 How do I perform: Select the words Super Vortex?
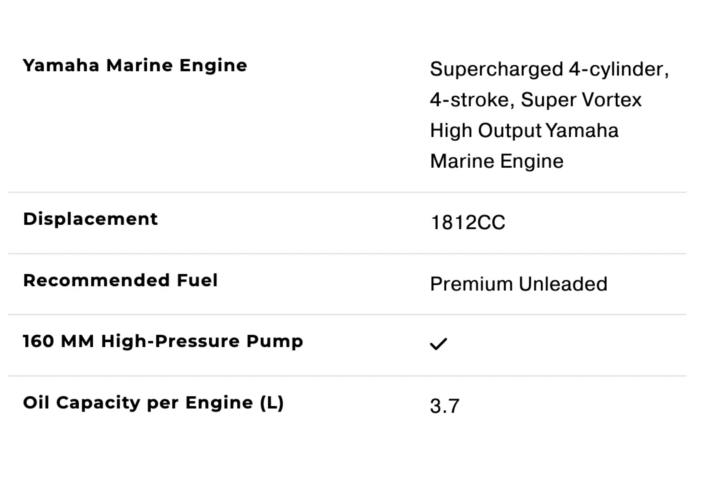(x=581, y=100)
